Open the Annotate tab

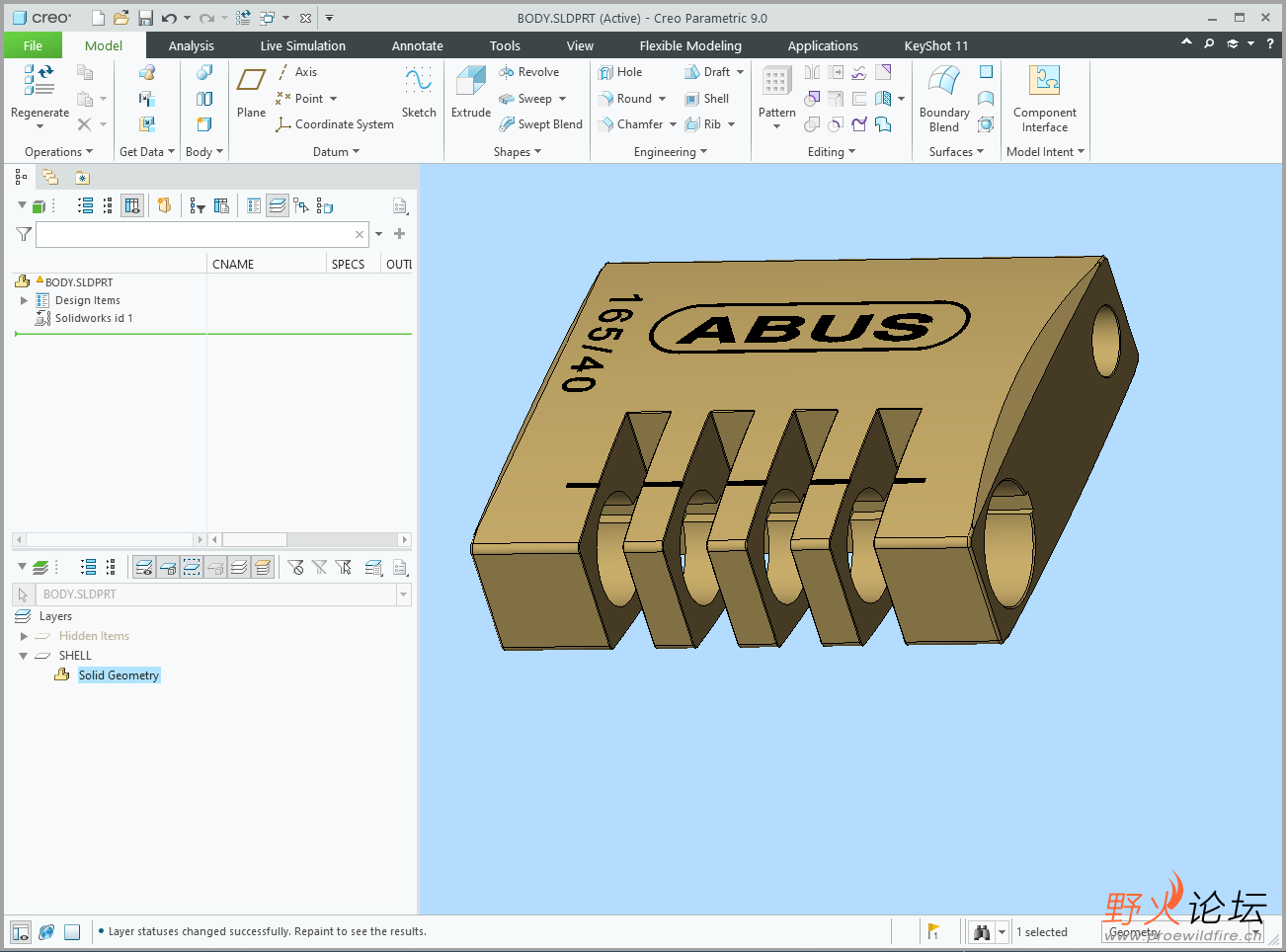pyautogui.click(x=417, y=45)
